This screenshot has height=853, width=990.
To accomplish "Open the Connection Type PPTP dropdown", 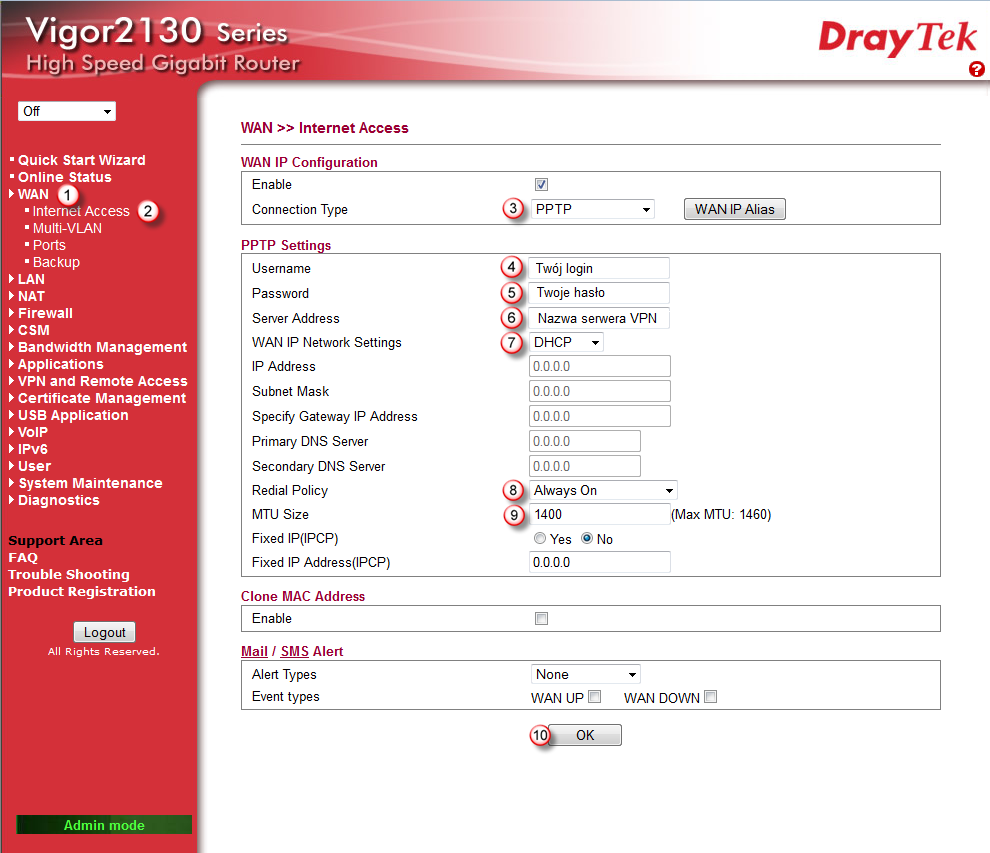I will pos(592,209).
